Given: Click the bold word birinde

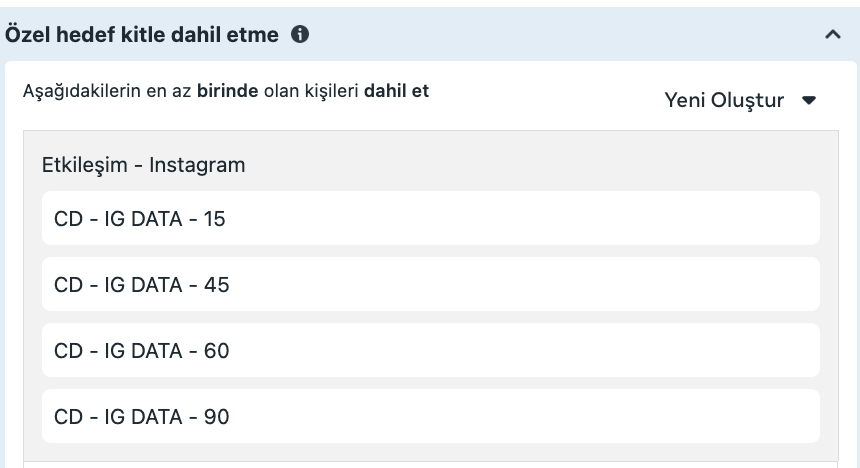Looking at the screenshot, I should [x=227, y=91].
